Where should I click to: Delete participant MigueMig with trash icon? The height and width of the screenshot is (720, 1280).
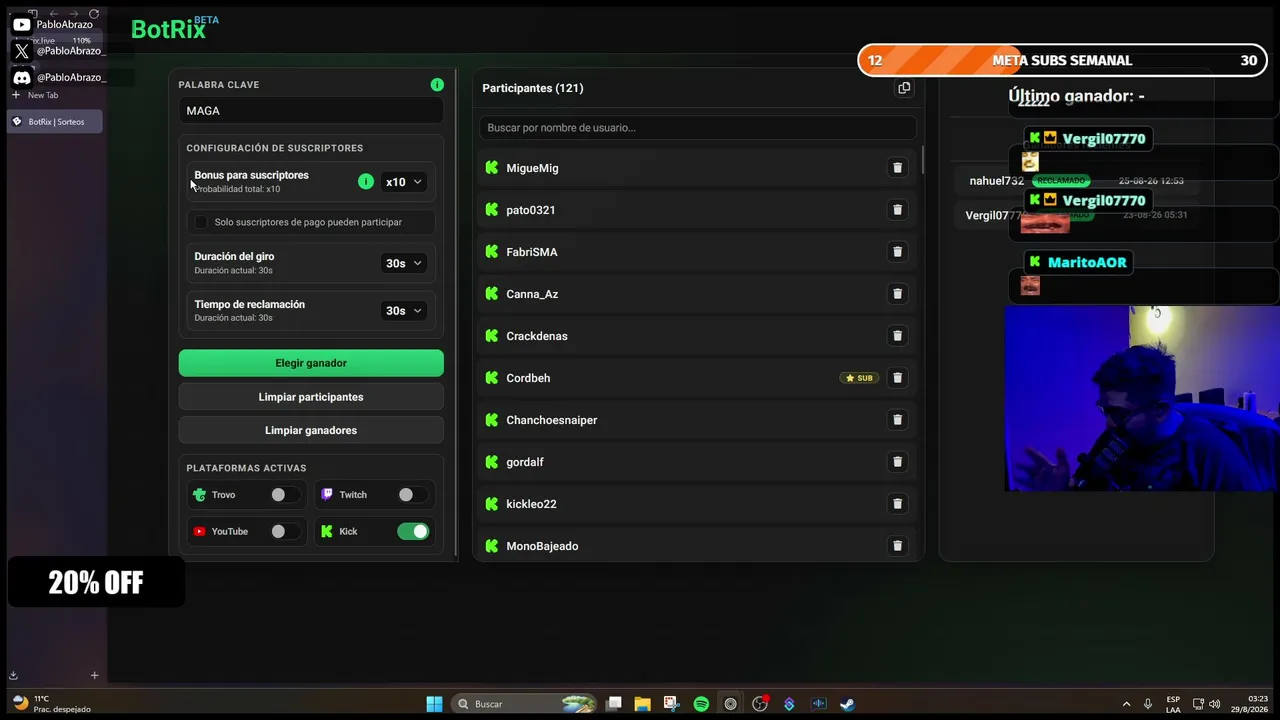(x=897, y=168)
